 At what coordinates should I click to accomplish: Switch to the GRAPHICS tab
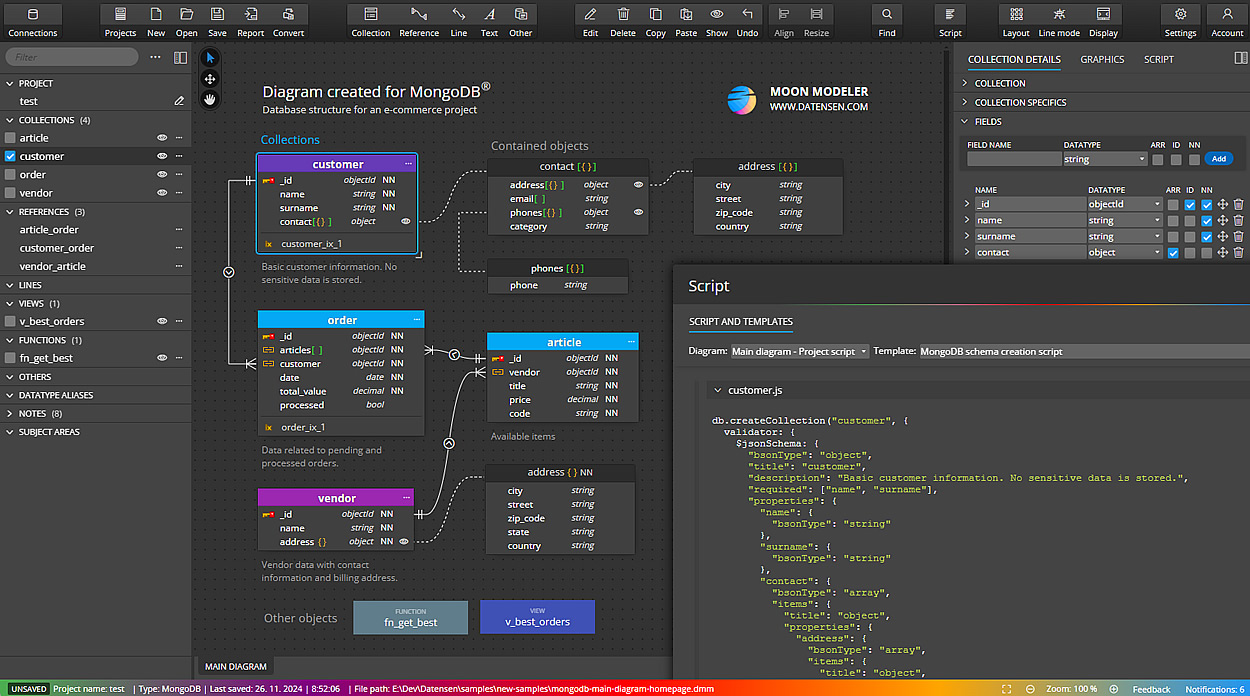(x=1102, y=59)
